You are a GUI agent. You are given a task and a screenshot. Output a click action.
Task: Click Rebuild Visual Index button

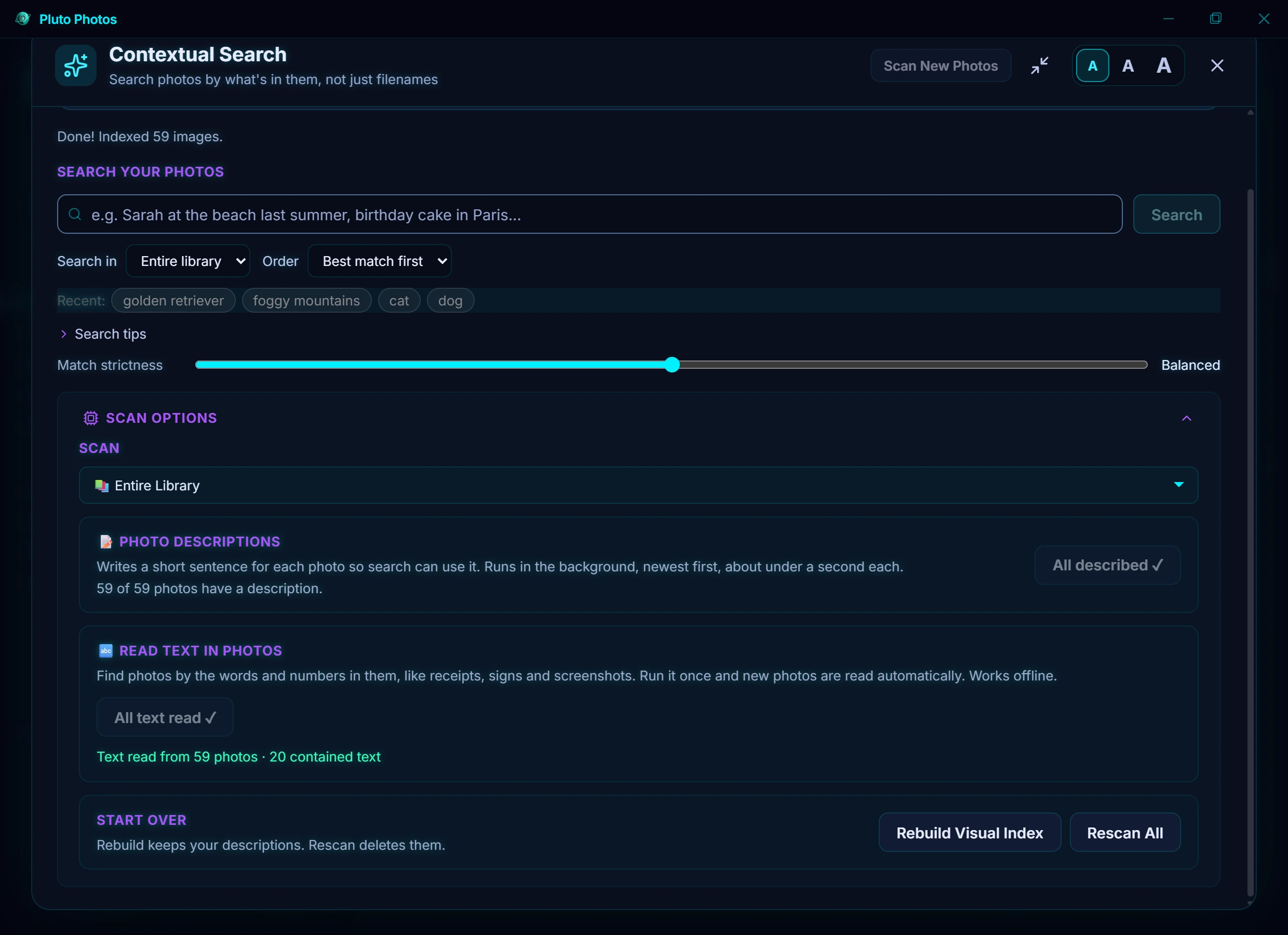coord(970,833)
